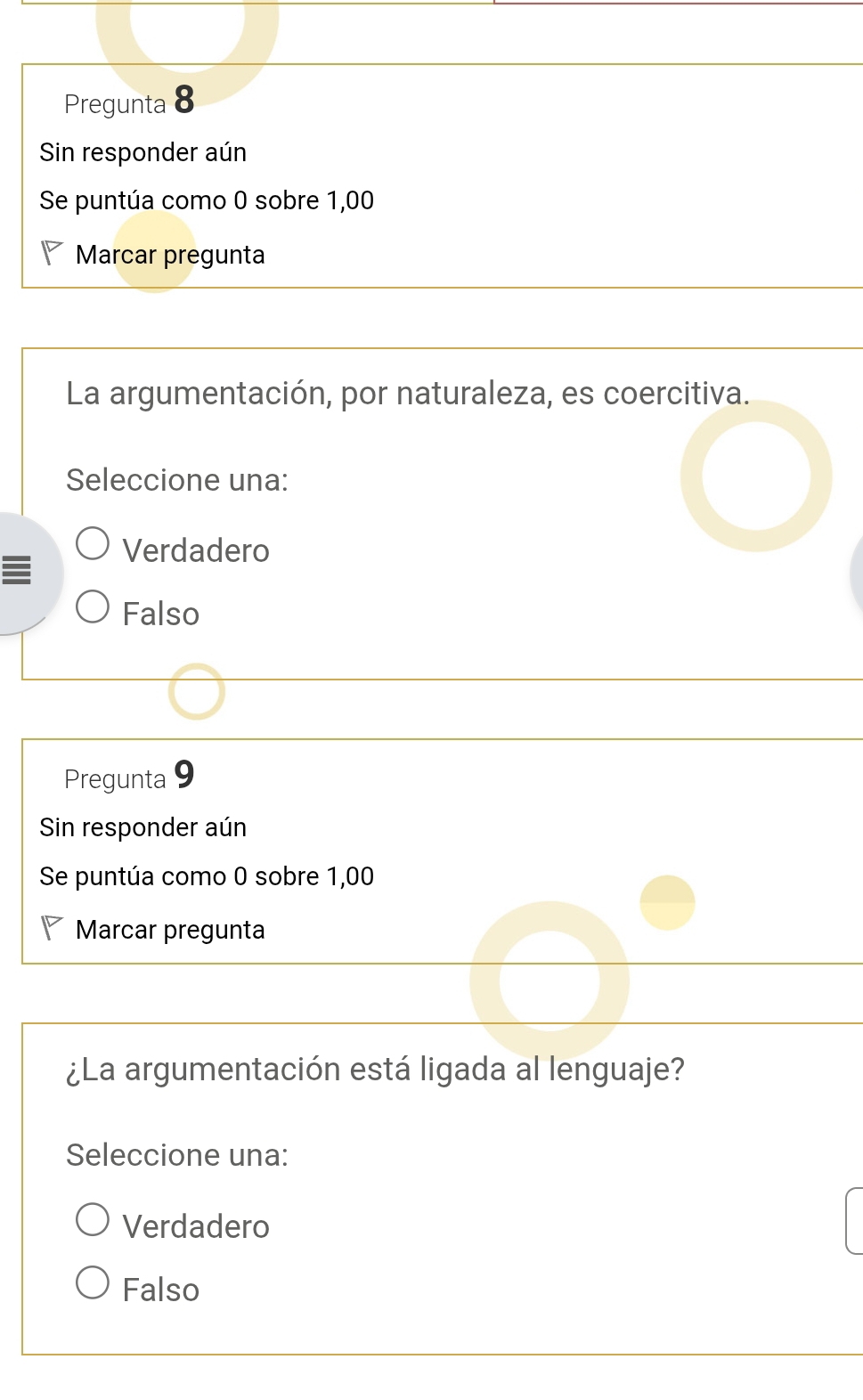This screenshot has height=1400, width=863.
Task: Click the Marcar pregunta link under Pregunta 8
Action: pyautogui.click(x=170, y=256)
